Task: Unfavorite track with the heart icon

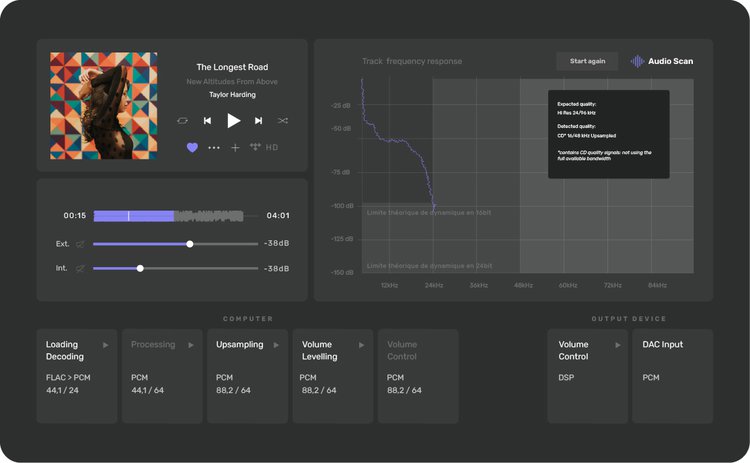Action: [192, 147]
